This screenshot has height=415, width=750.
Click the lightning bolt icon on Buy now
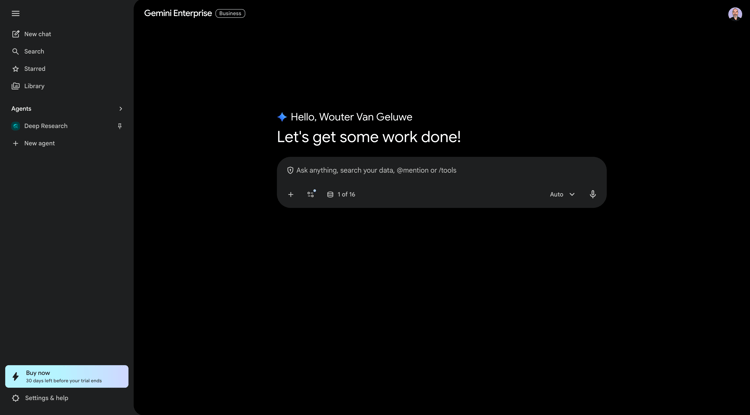click(15, 377)
